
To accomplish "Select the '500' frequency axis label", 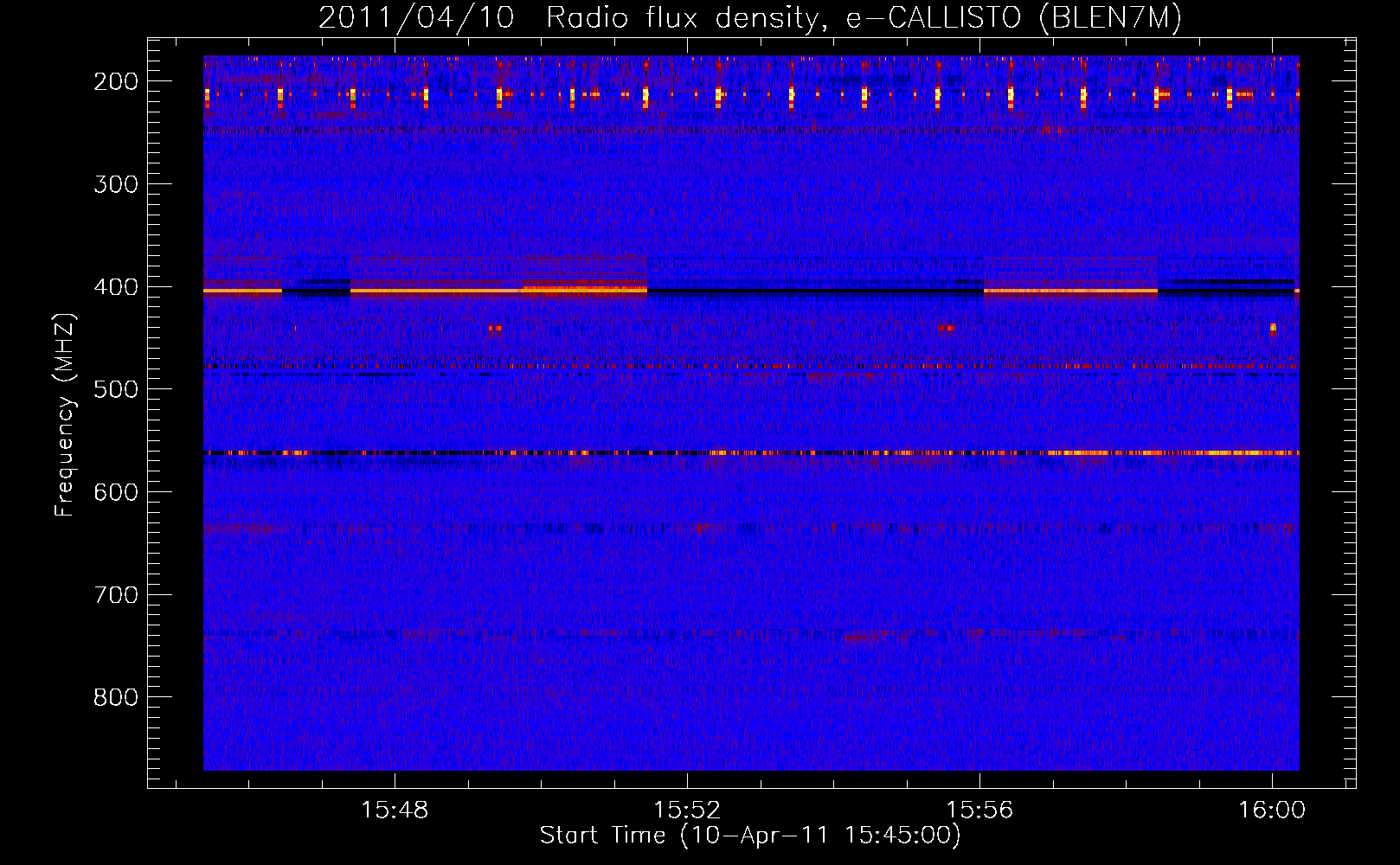I will (116, 389).
